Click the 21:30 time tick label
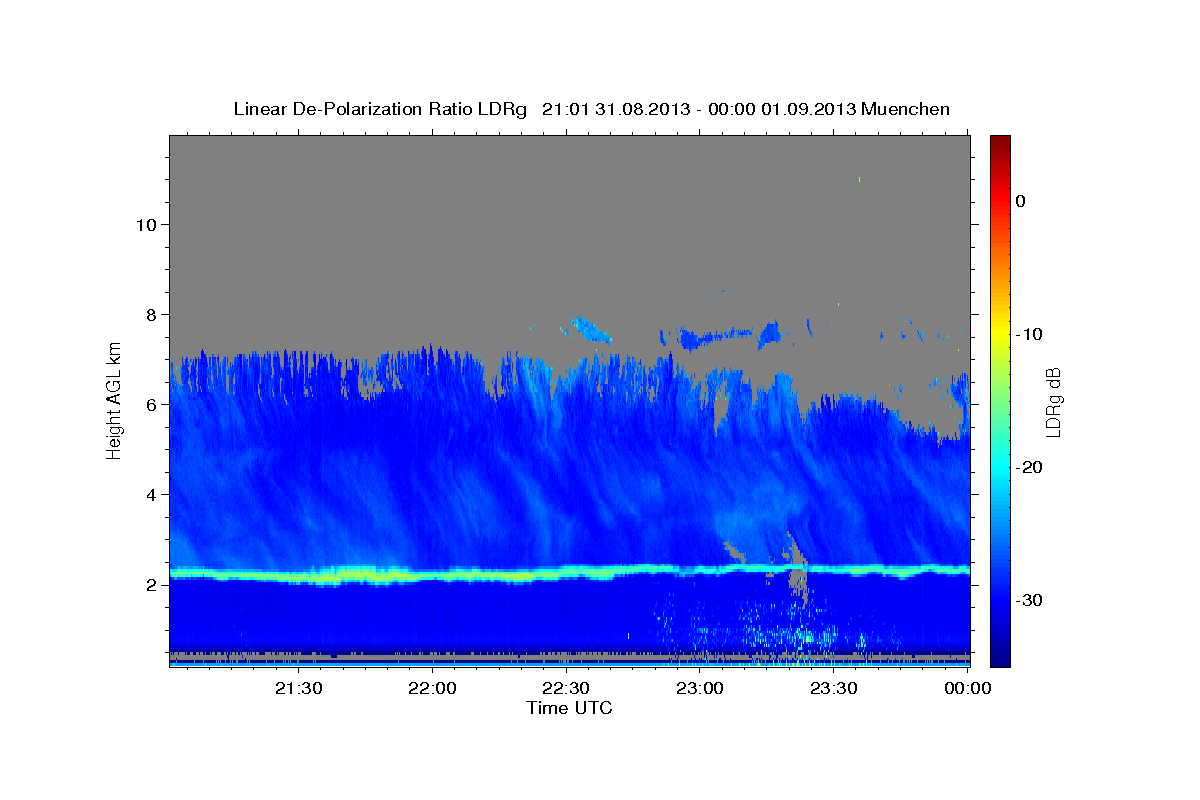1200x800 pixels. 299,689
